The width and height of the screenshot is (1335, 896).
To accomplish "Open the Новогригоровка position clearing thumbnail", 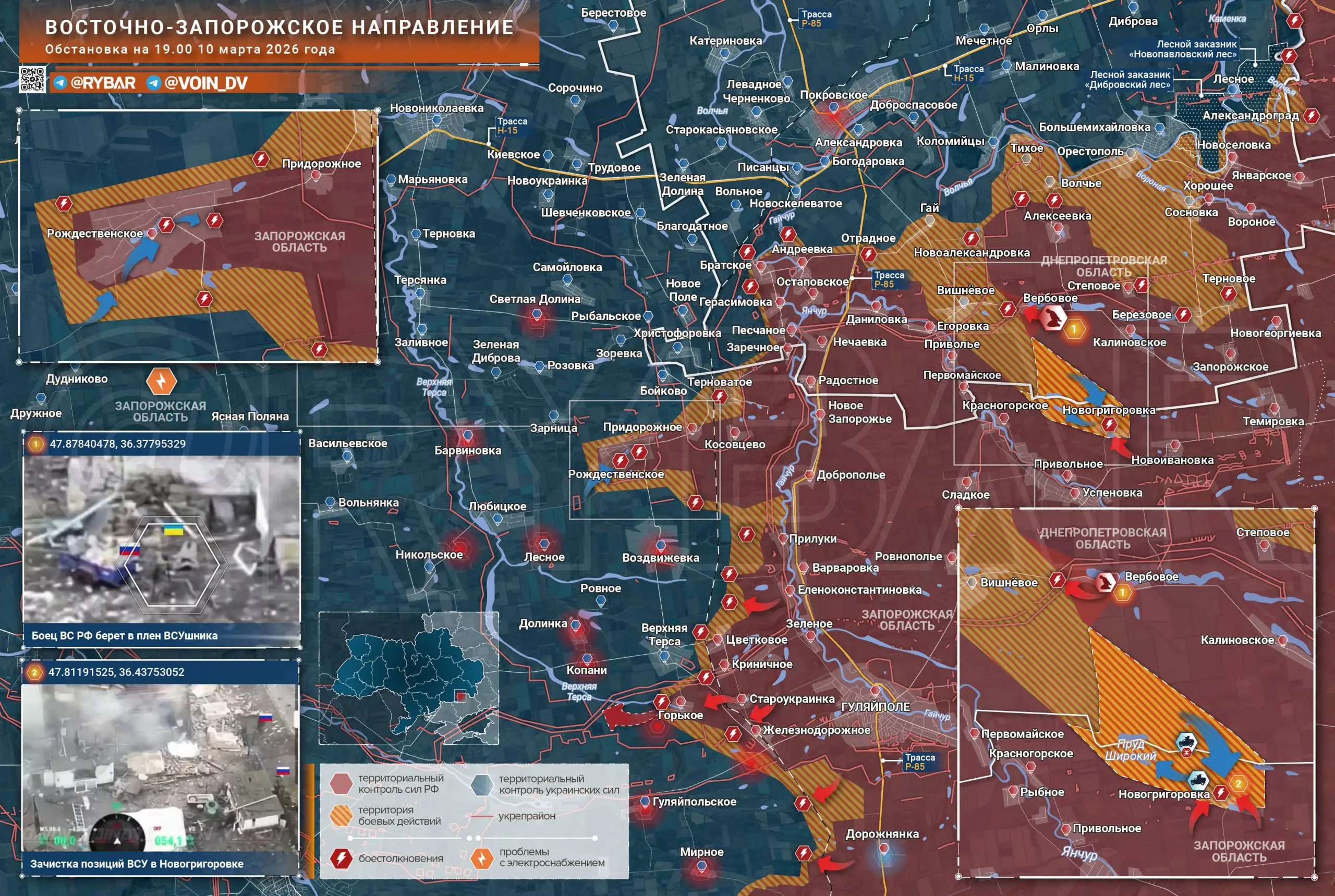I will click(160, 767).
